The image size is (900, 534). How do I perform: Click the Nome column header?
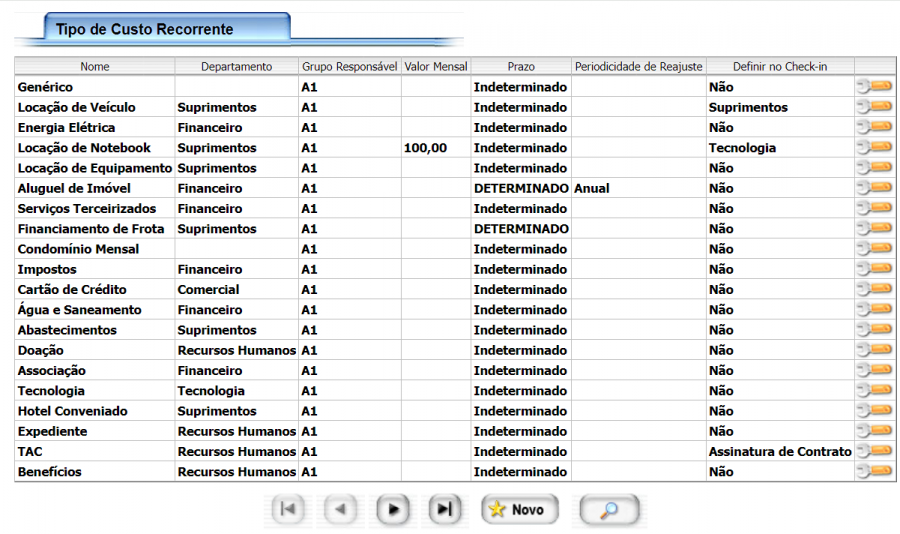[x=95, y=67]
